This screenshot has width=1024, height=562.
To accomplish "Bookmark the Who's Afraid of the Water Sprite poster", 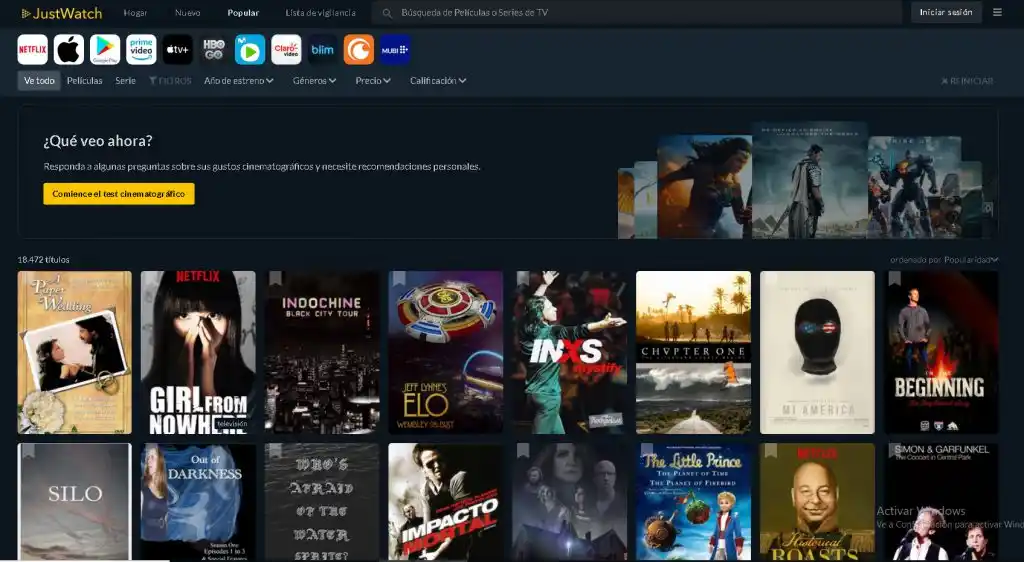I will (276, 451).
